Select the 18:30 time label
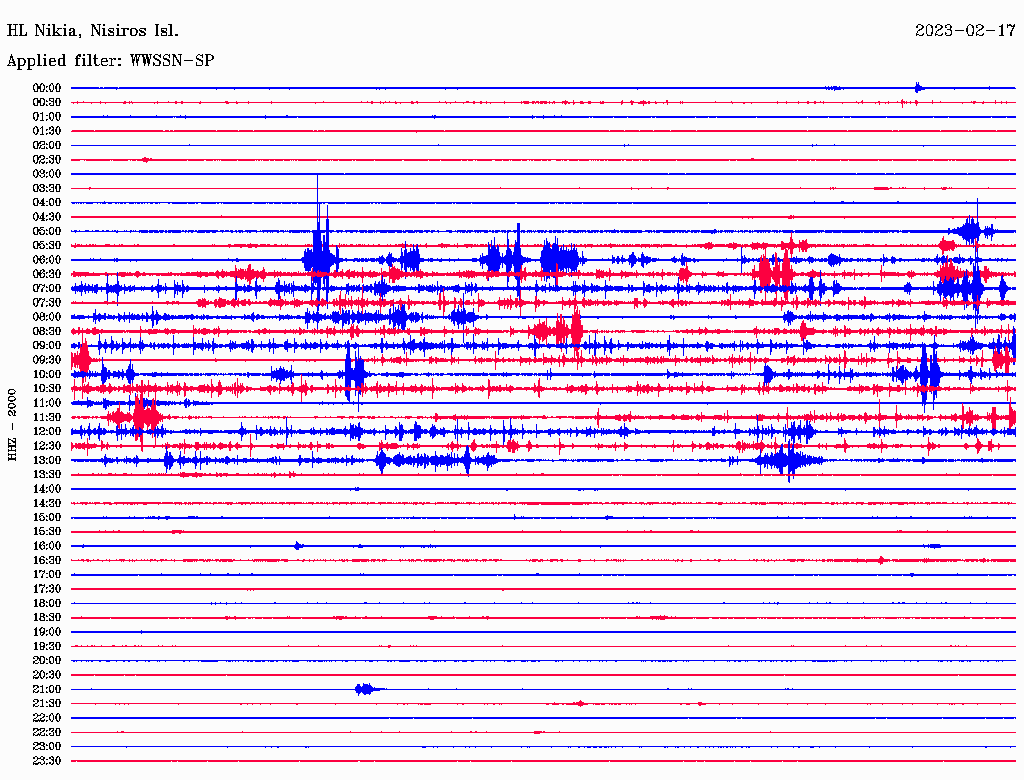The image size is (1024, 780). [x=47, y=617]
